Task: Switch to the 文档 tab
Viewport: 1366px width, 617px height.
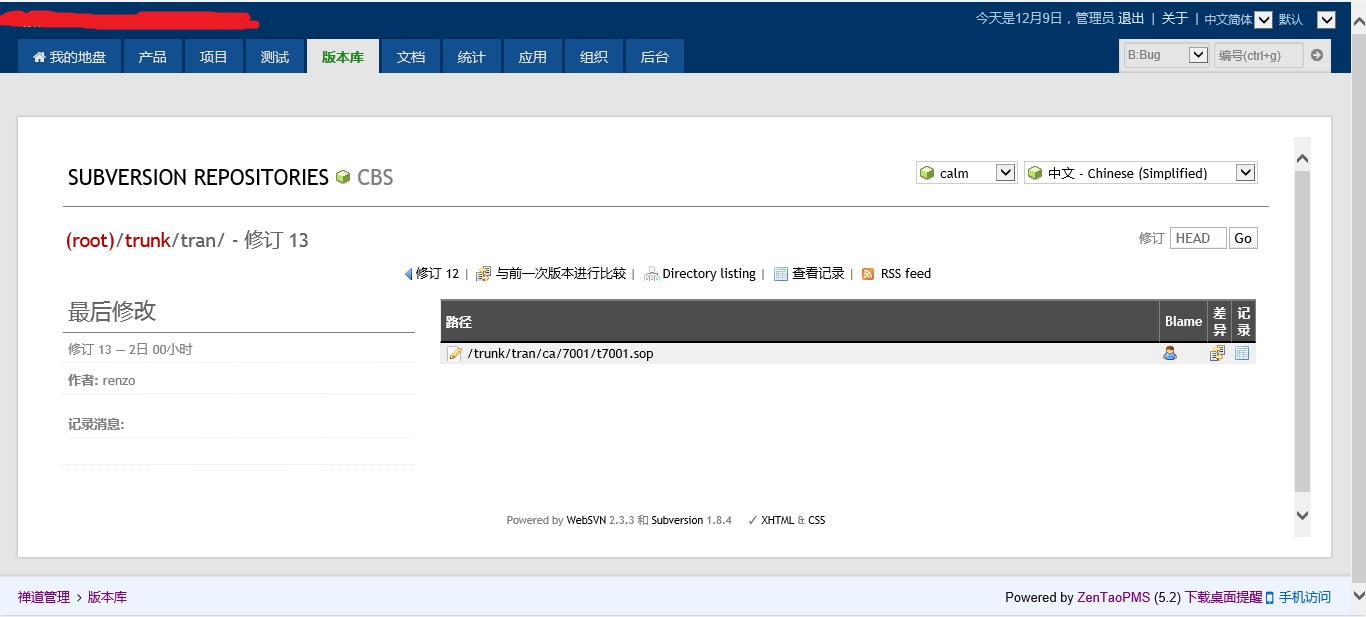Action: point(411,57)
